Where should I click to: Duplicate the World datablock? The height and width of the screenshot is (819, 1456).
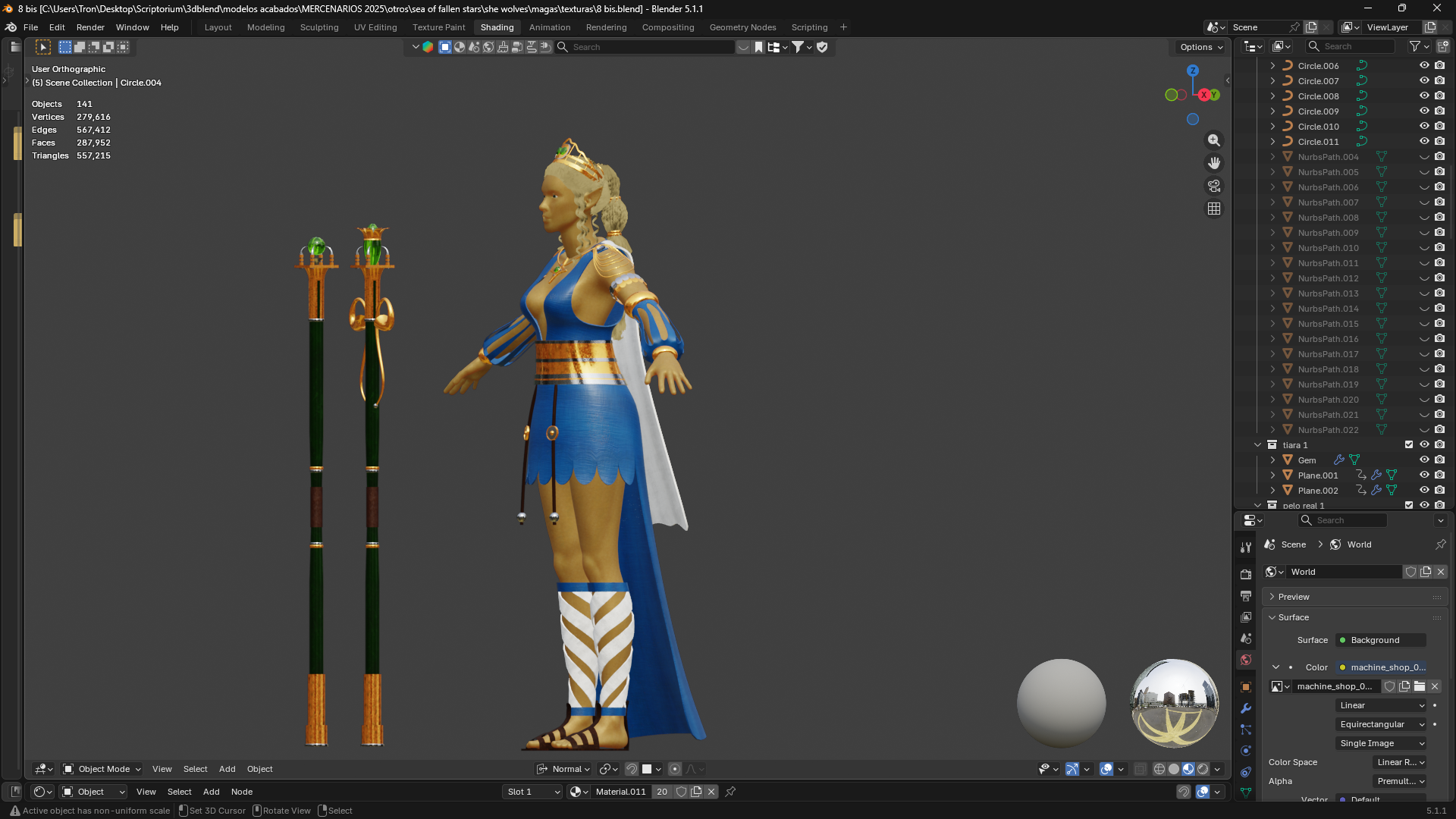(1426, 572)
